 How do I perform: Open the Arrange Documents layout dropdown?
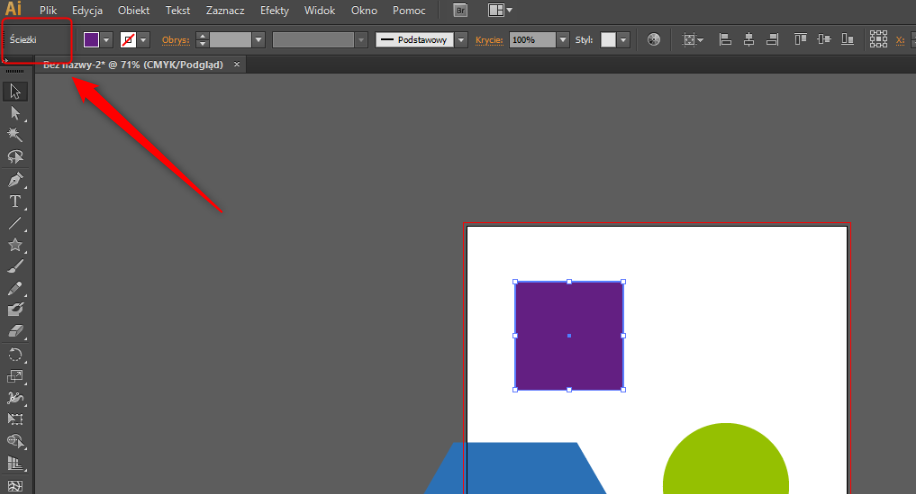[x=500, y=11]
